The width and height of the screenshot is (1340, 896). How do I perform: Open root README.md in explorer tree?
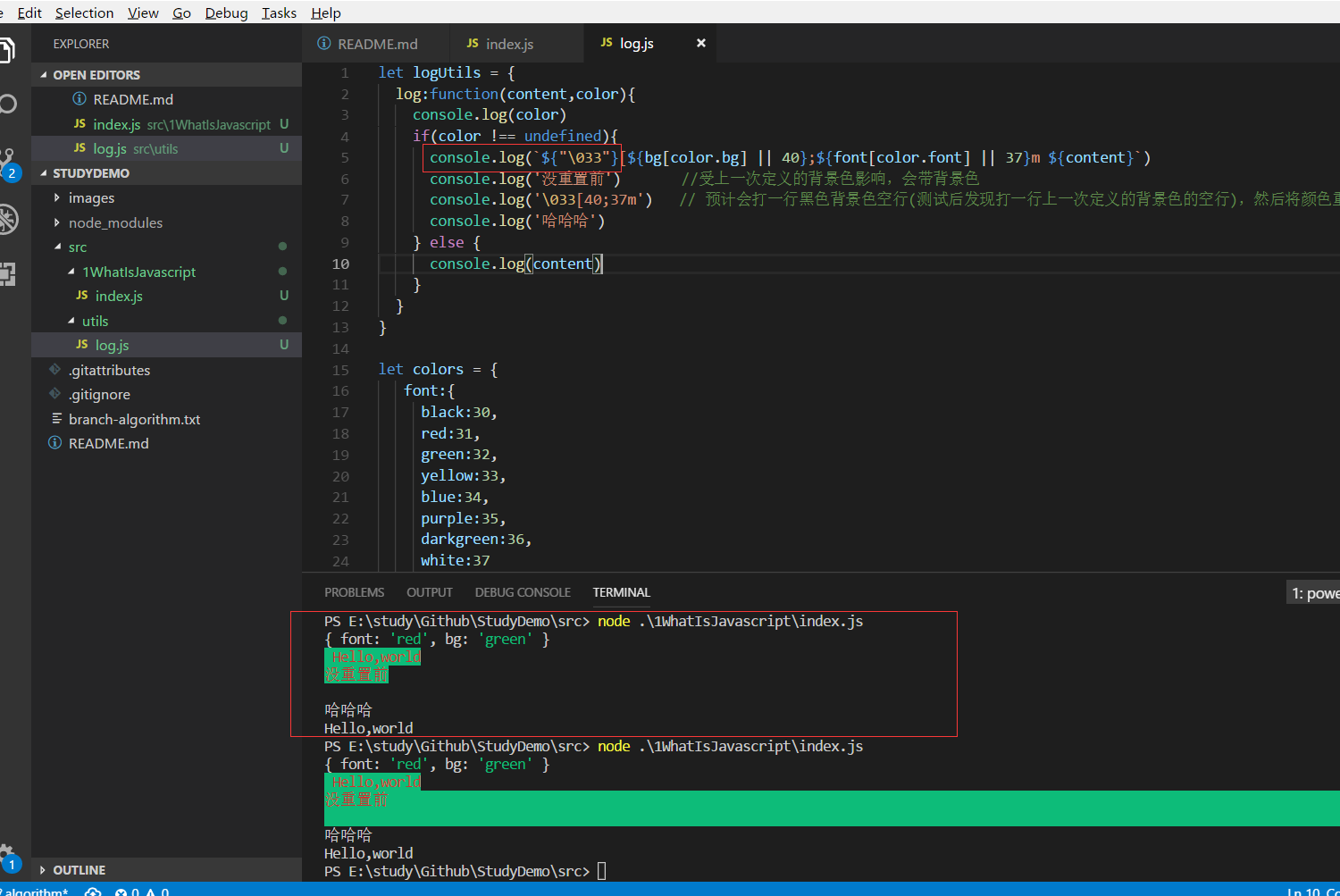(x=167, y=443)
